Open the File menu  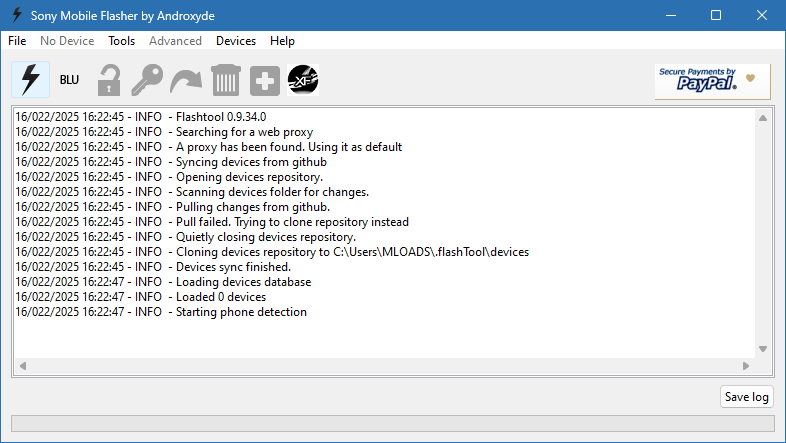pyautogui.click(x=17, y=41)
